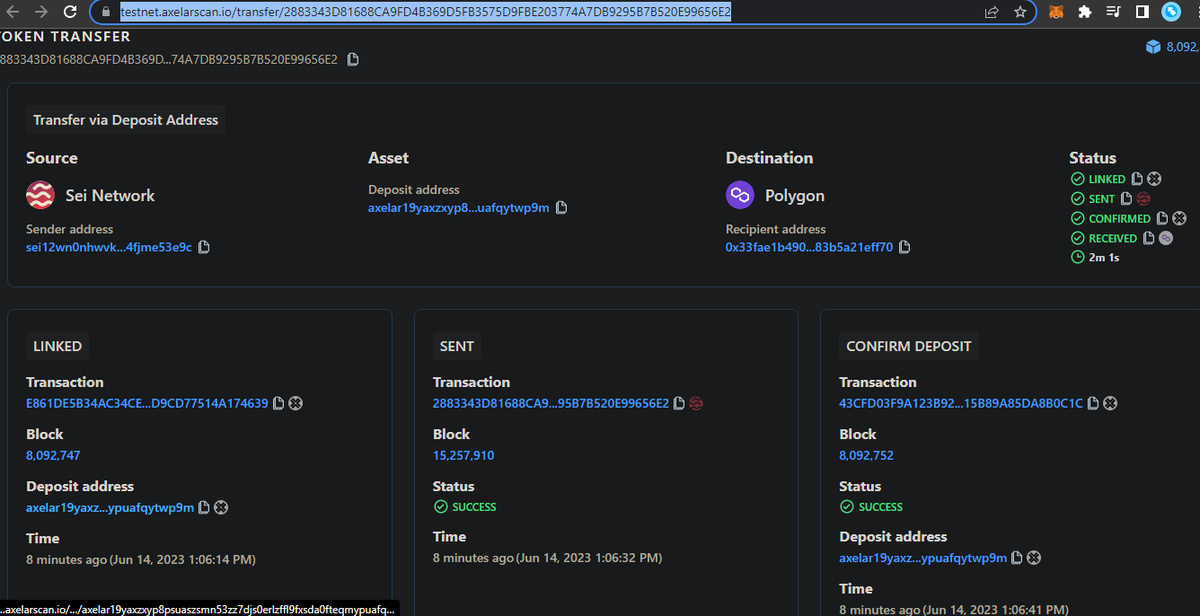Open Axelar explorer icon beside 43CFD03F transaction
Viewport: 1200px width, 616px height.
point(1110,403)
